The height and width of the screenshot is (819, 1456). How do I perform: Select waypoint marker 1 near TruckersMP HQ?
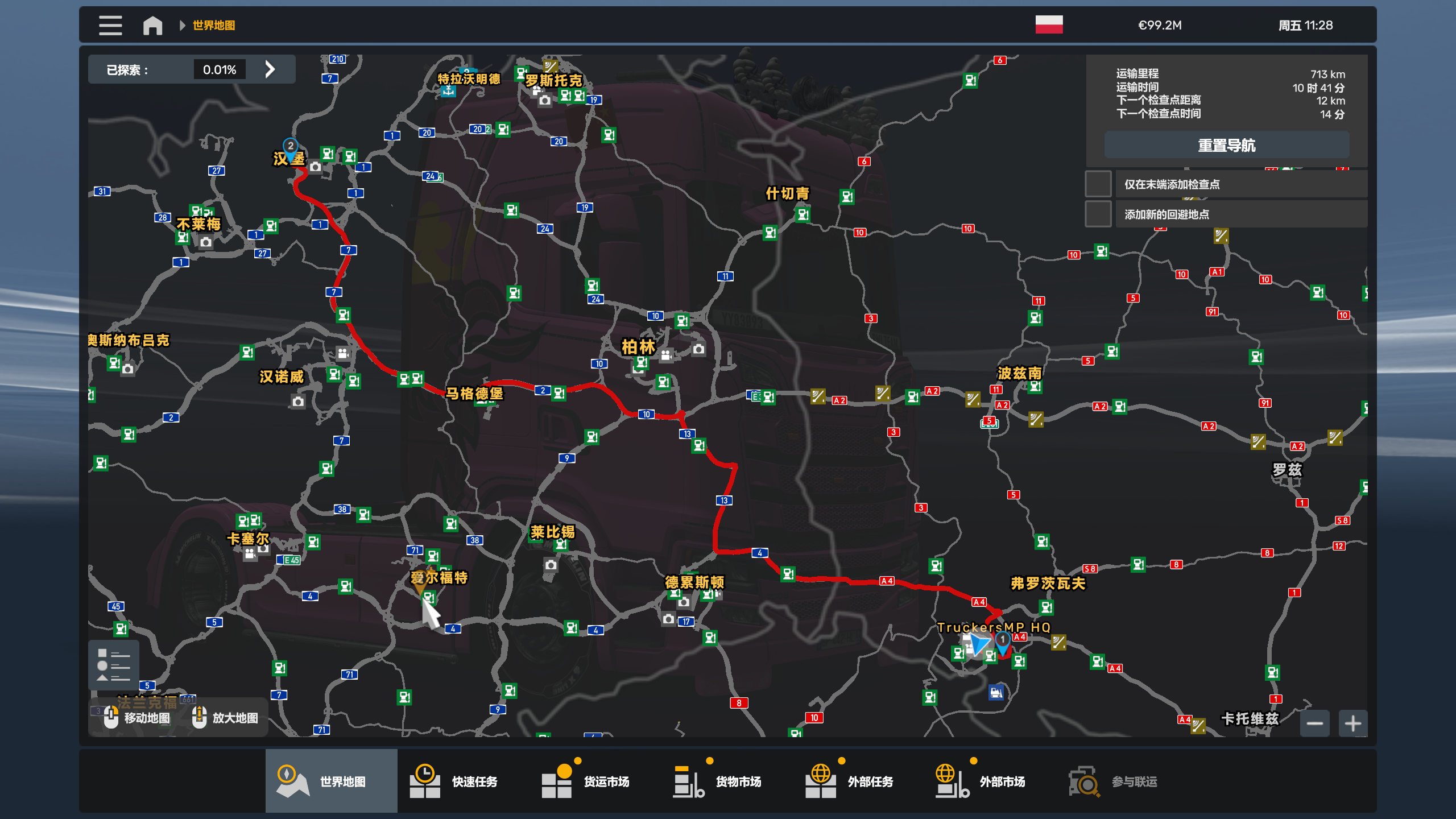click(1003, 642)
